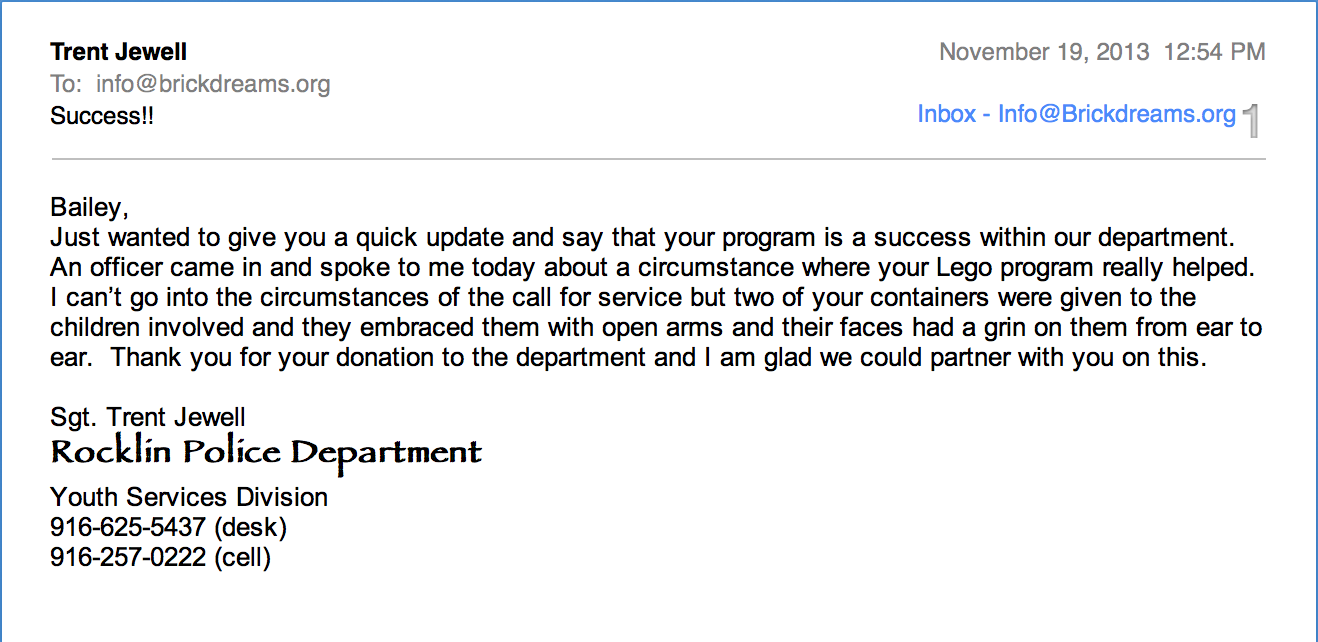This screenshot has height=642, width=1318.
Task: Click the cell phone number 916-257-0222
Action: [128, 557]
